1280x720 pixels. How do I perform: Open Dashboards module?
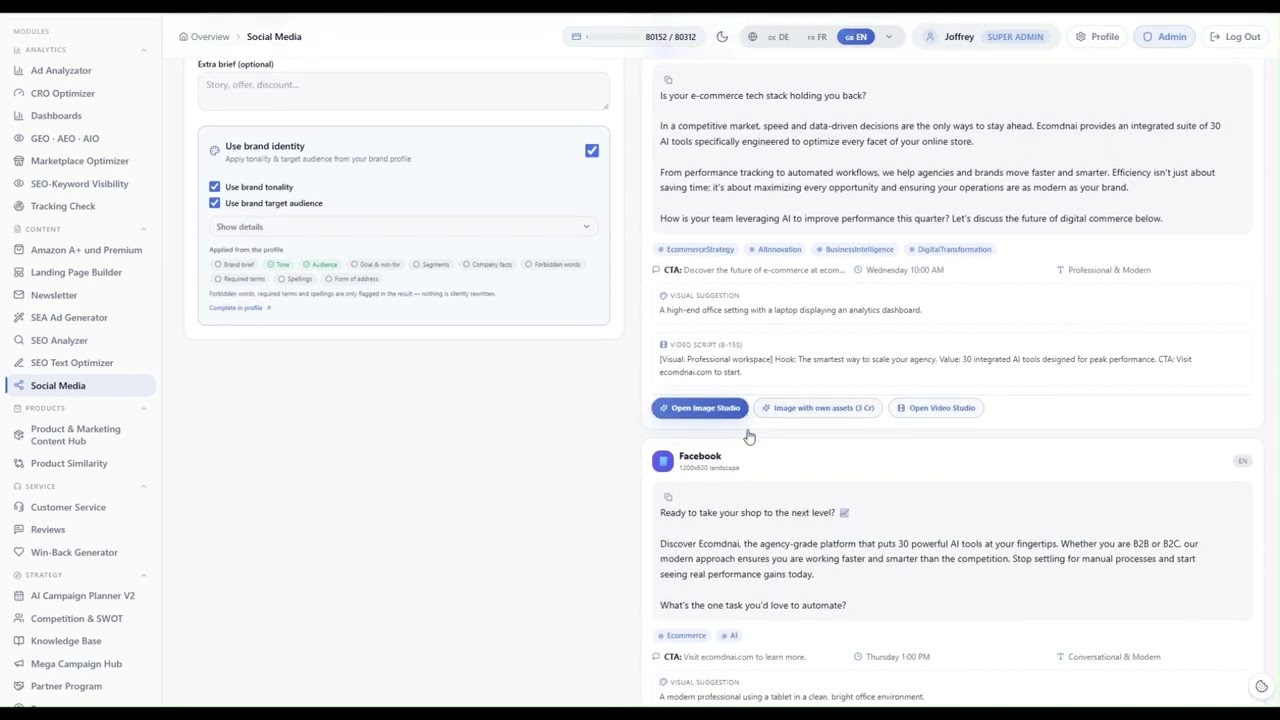(x=55, y=116)
